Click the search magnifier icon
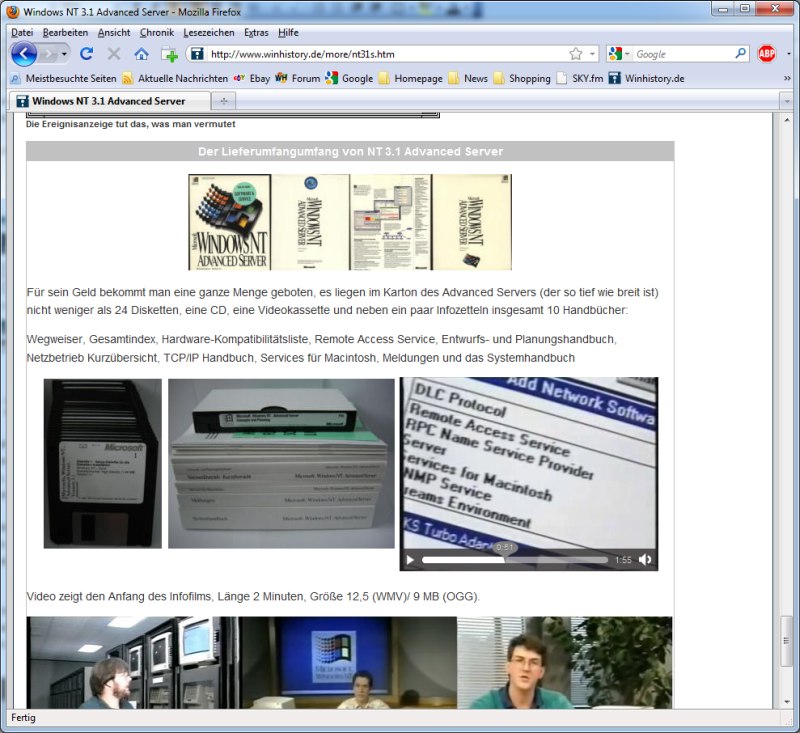 pos(740,54)
